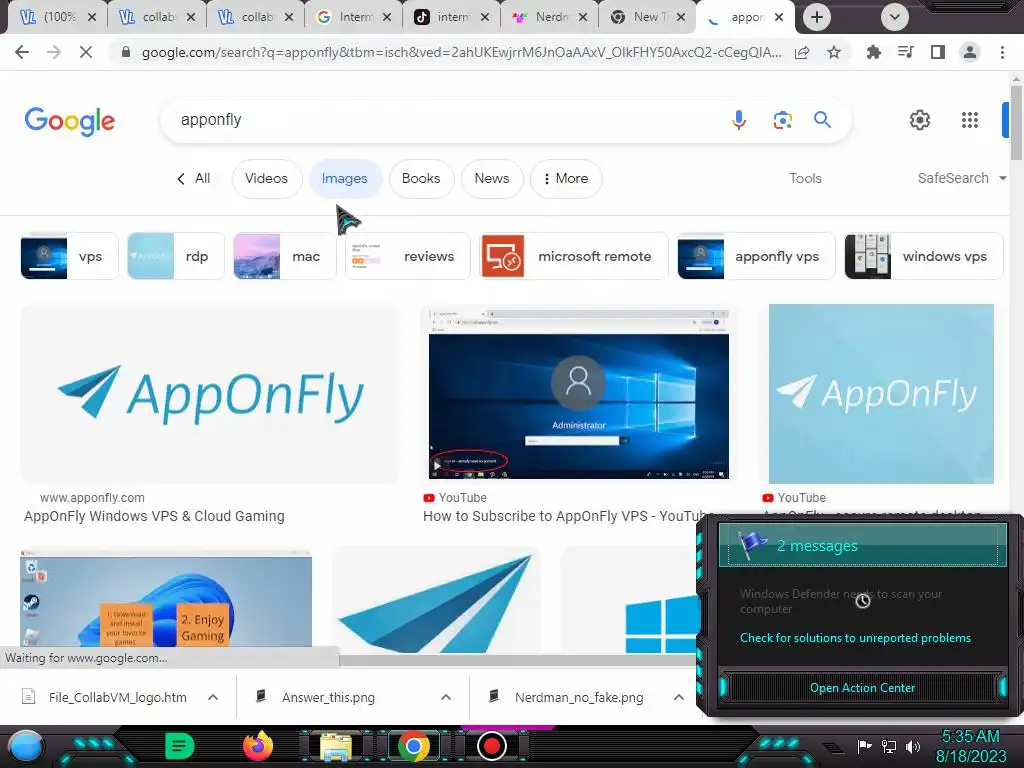Screen dimensions: 1024x768
Task: Click the apponfly search box
Action: click(x=444, y=120)
